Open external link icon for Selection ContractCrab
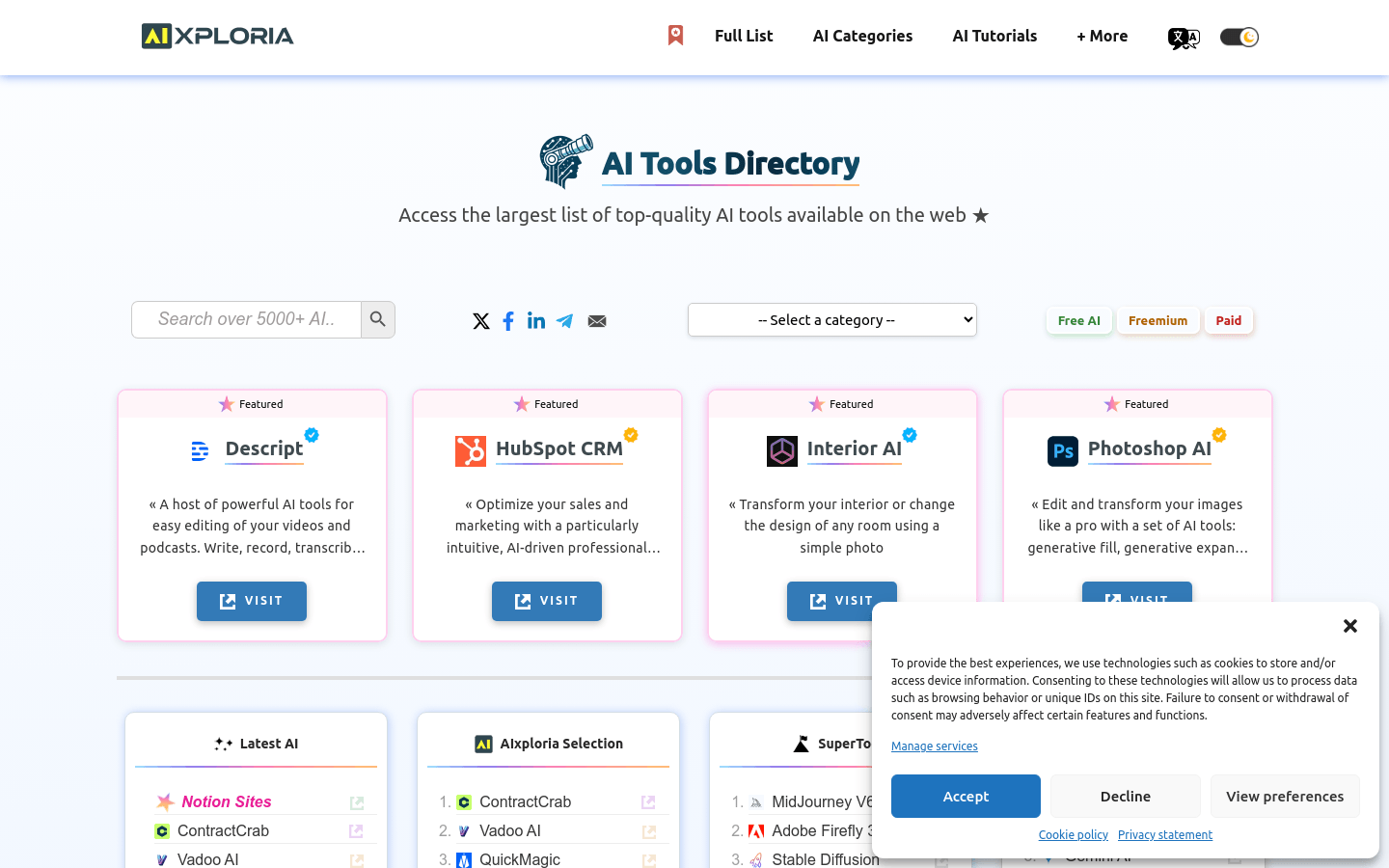The width and height of the screenshot is (1389, 868). pyautogui.click(x=648, y=802)
